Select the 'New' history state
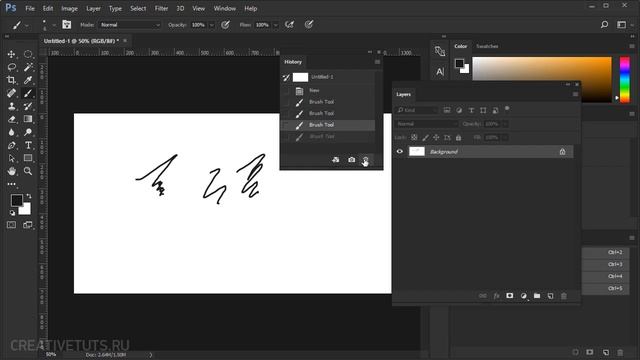The image size is (640, 360). pyautogui.click(x=328, y=90)
